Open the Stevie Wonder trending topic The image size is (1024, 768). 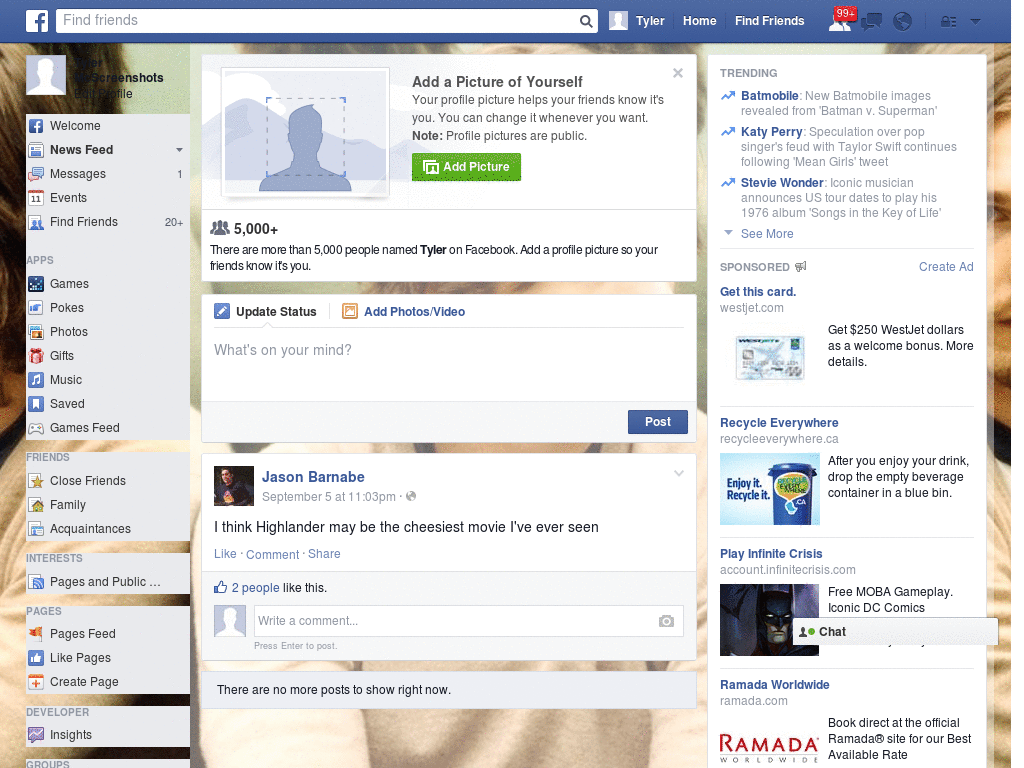pyautogui.click(x=782, y=183)
